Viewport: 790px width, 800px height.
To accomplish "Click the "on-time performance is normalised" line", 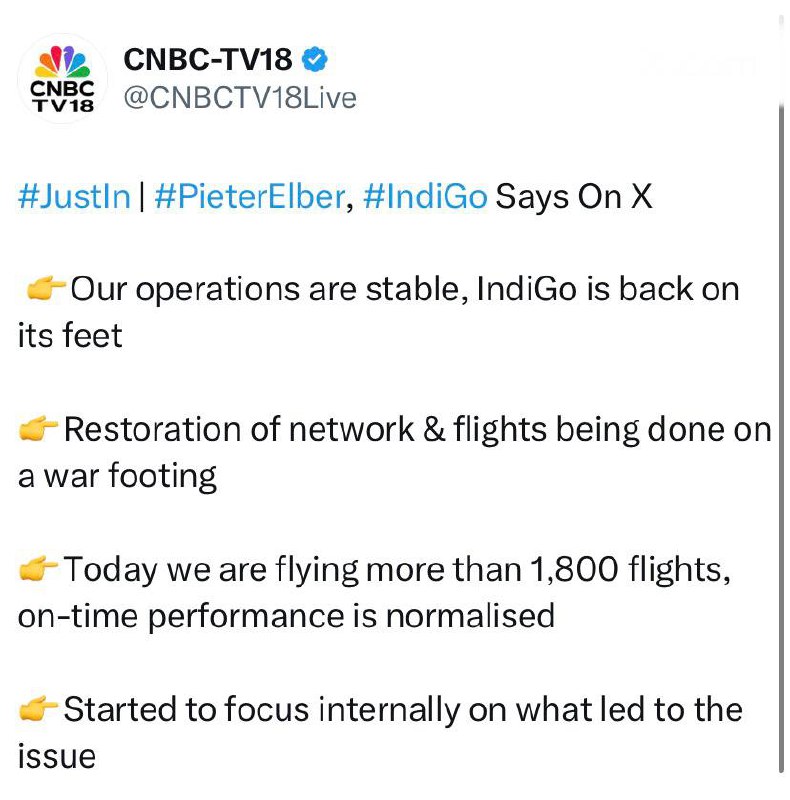I will [286, 614].
